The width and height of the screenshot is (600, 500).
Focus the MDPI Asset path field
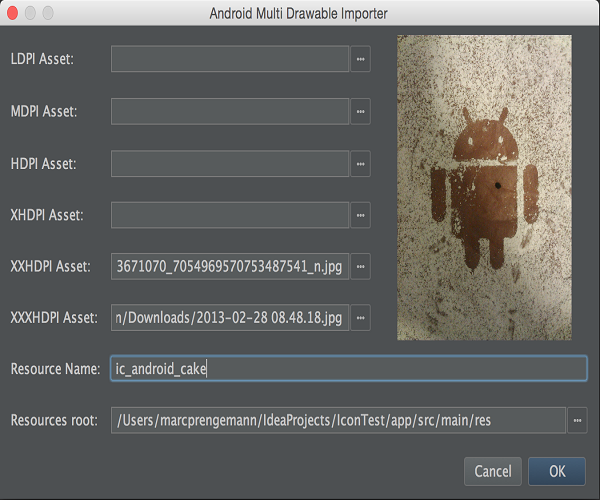(230, 111)
